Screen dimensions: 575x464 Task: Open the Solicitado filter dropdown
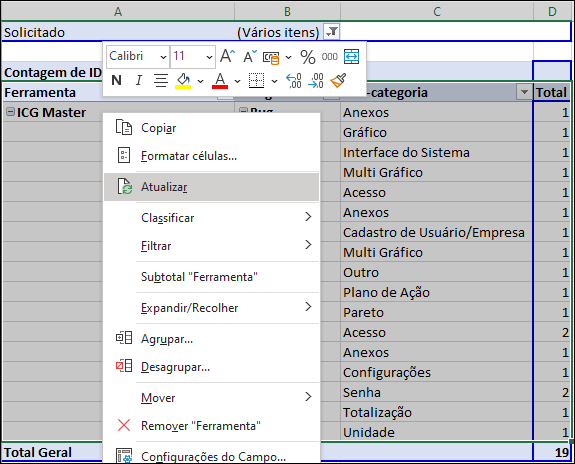coord(332,32)
